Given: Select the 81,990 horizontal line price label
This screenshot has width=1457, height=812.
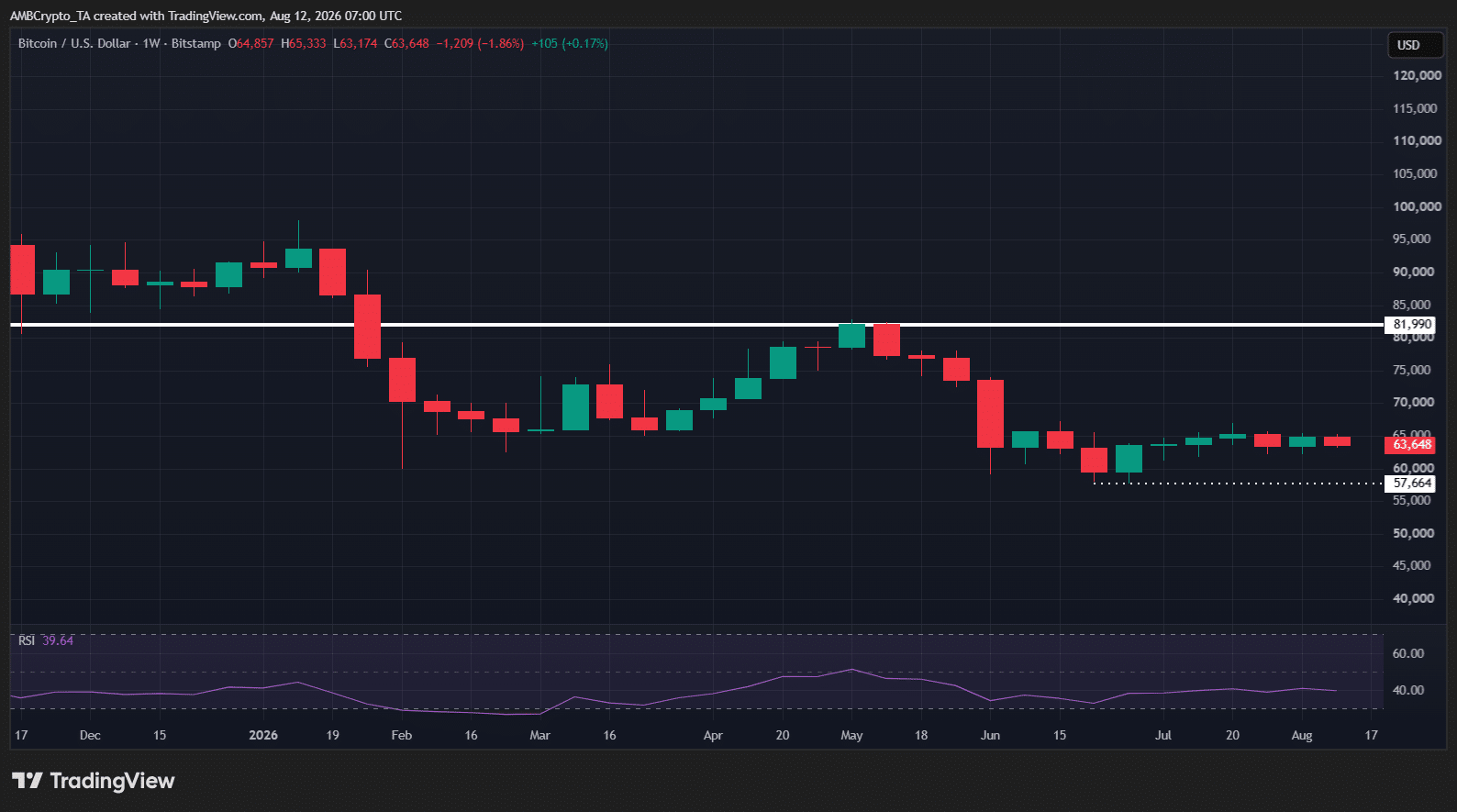Looking at the screenshot, I should [x=1411, y=325].
